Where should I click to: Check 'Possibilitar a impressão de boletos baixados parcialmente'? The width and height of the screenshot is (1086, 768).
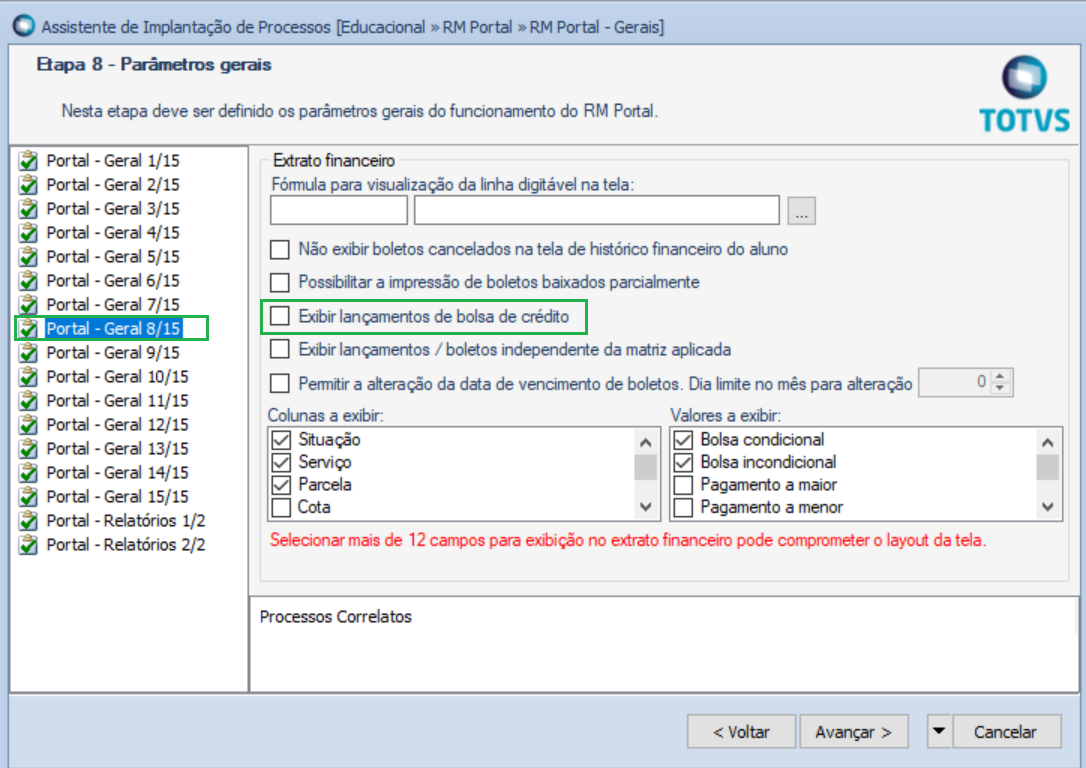[x=280, y=283]
